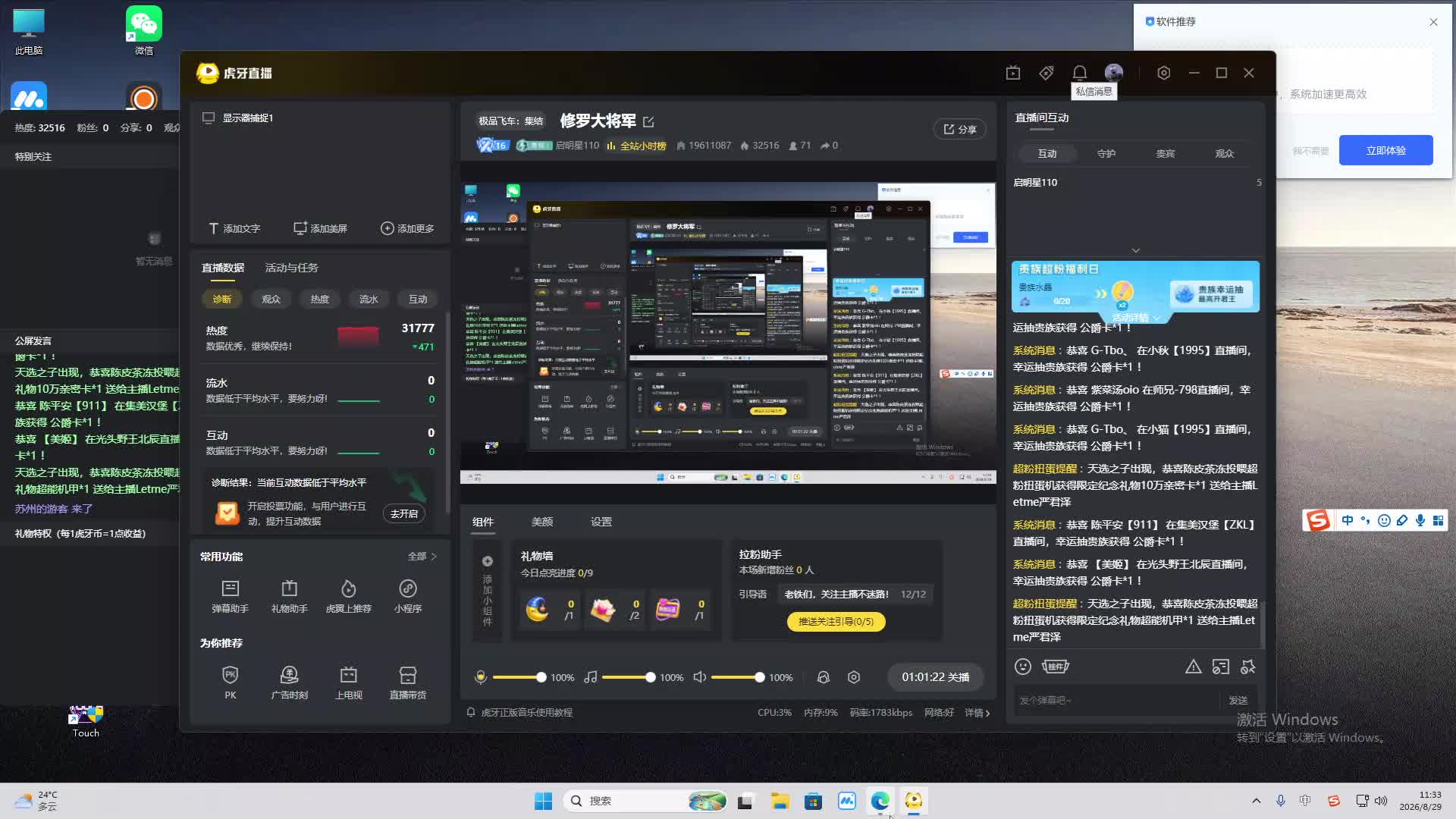This screenshot has height=819, width=1456.
Task: Adjust music volume slider handle
Action: [x=650, y=677]
